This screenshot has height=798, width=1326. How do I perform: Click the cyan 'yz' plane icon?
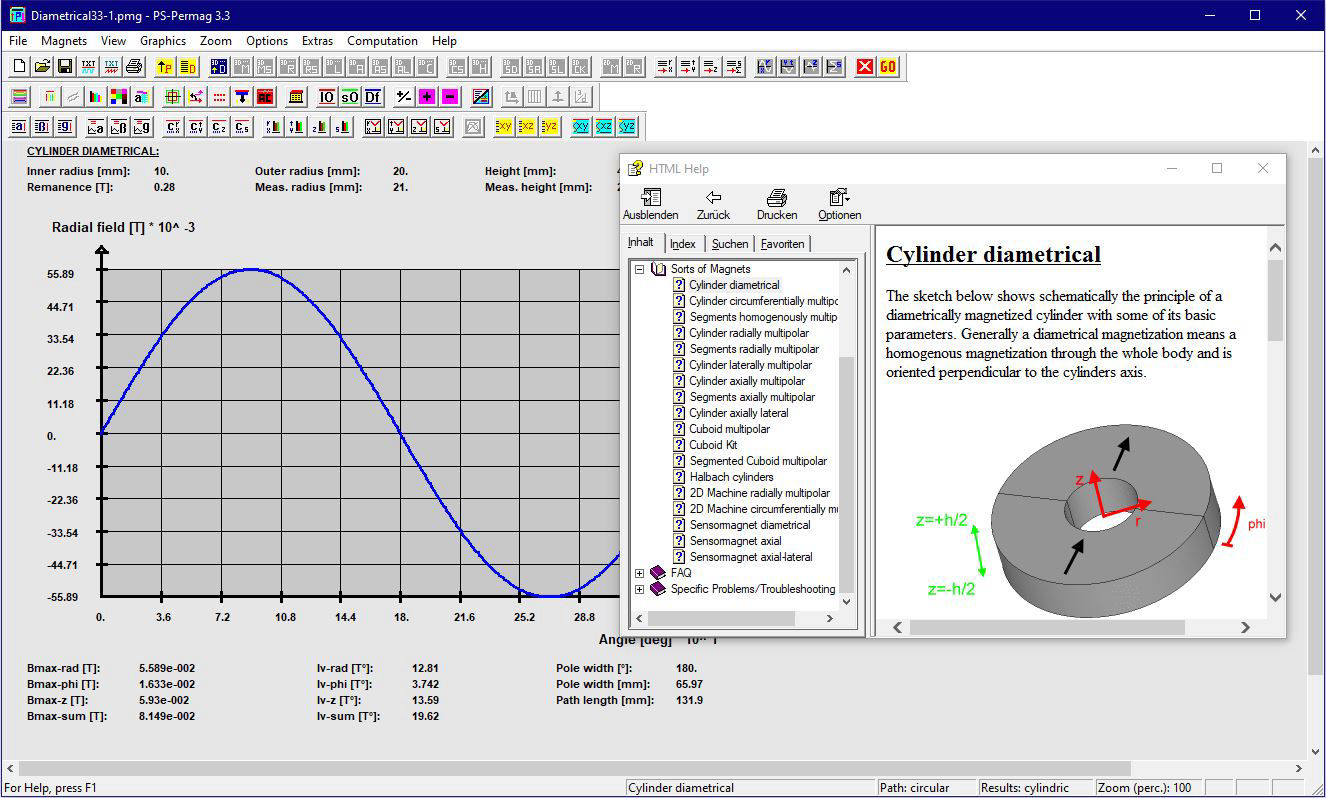pyautogui.click(x=627, y=127)
